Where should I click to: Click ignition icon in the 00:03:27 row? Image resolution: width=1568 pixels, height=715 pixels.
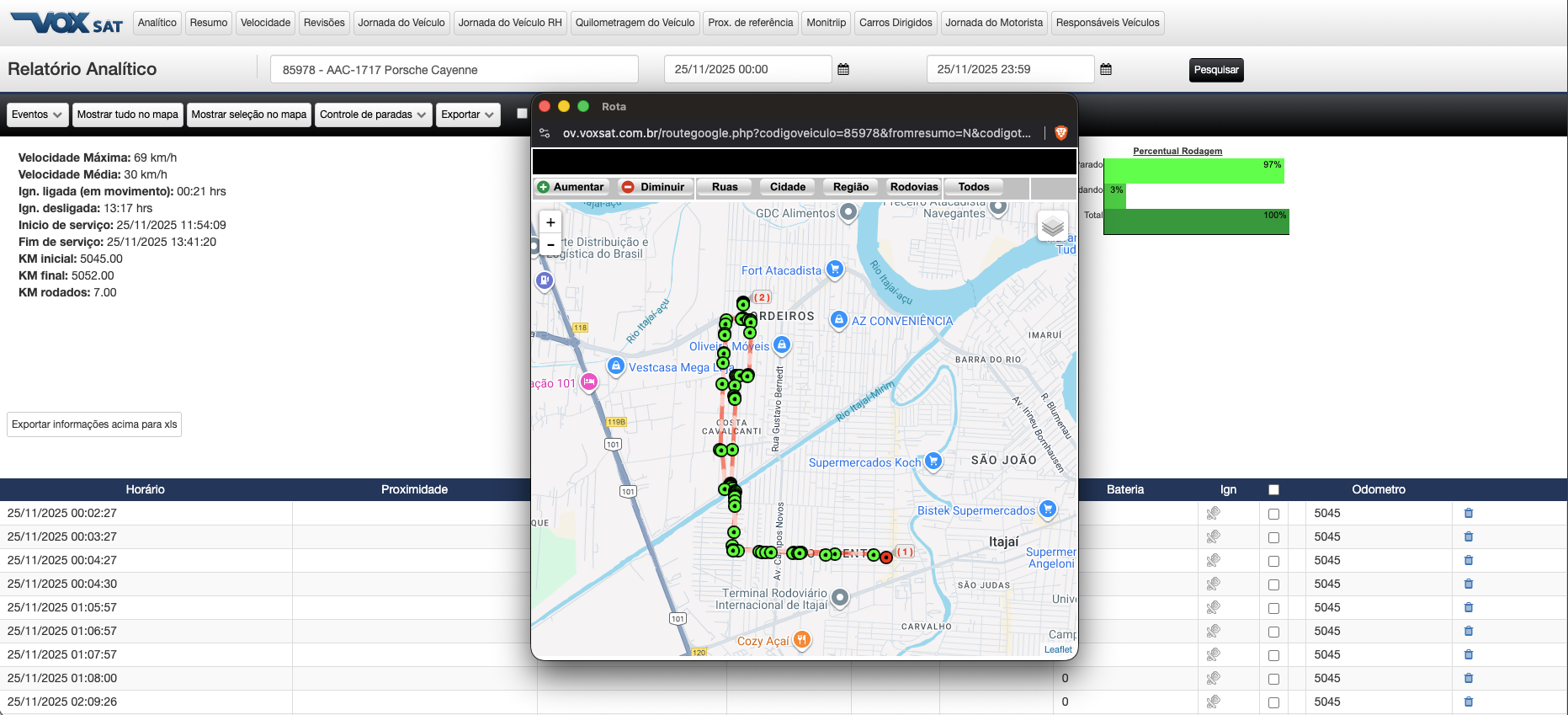pos(1213,536)
